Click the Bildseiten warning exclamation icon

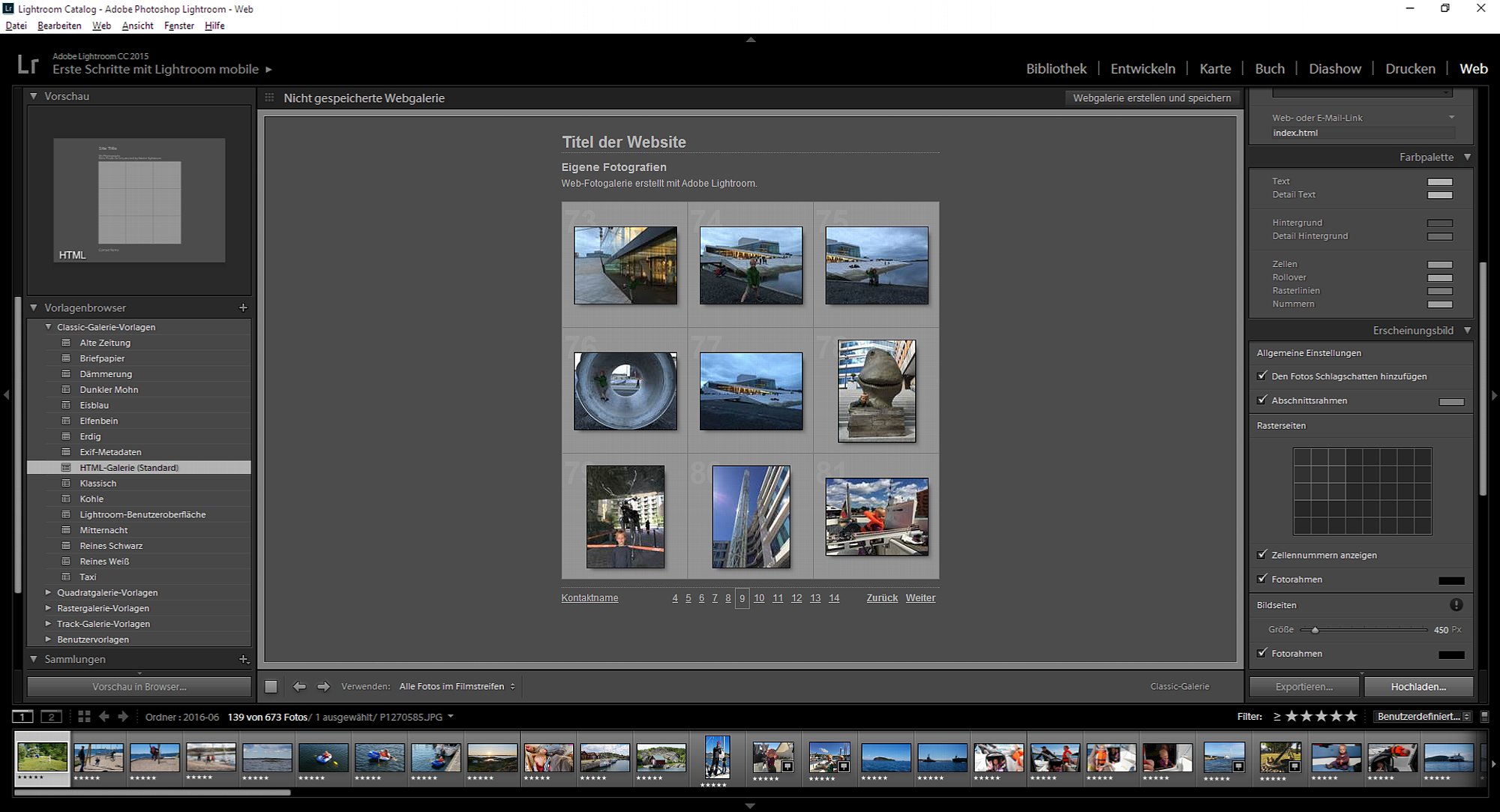point(1456,604)
